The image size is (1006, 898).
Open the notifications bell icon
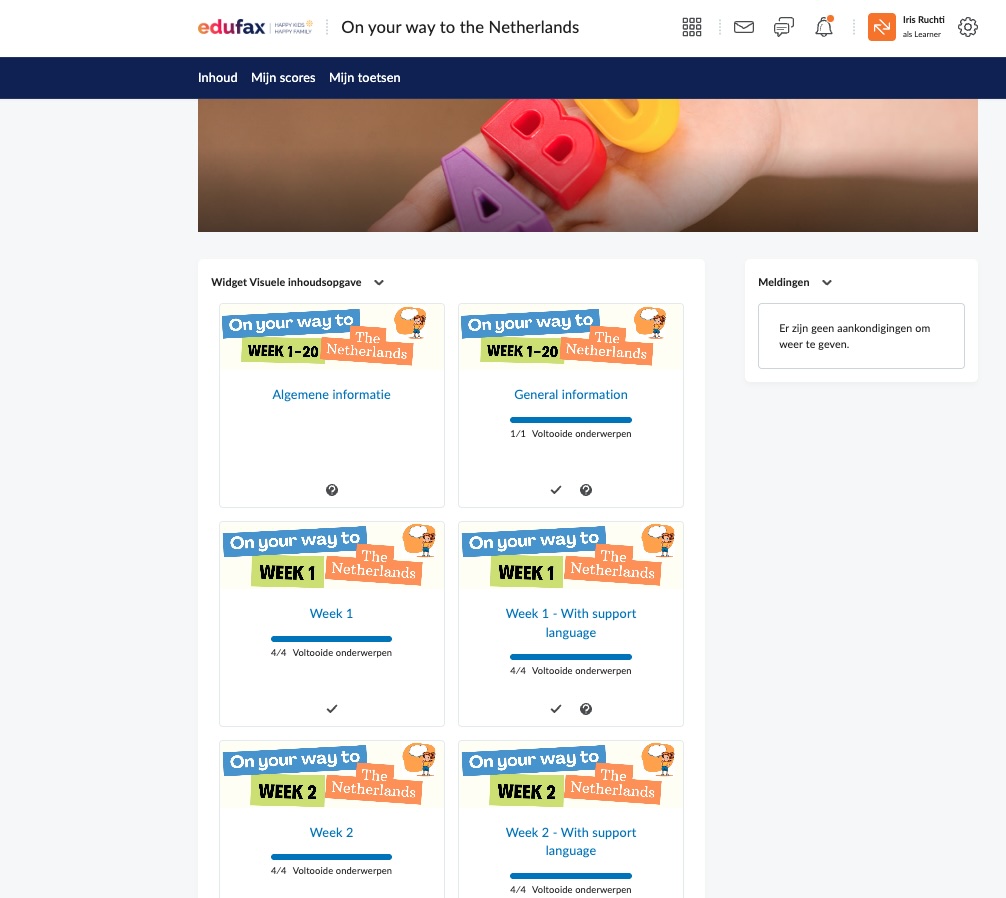click(824, 27)
